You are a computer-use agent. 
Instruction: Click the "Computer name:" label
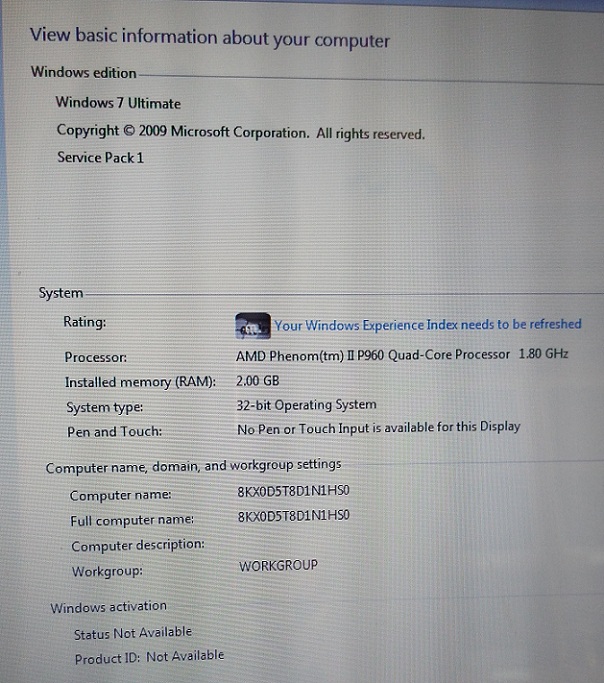(121, 495)
